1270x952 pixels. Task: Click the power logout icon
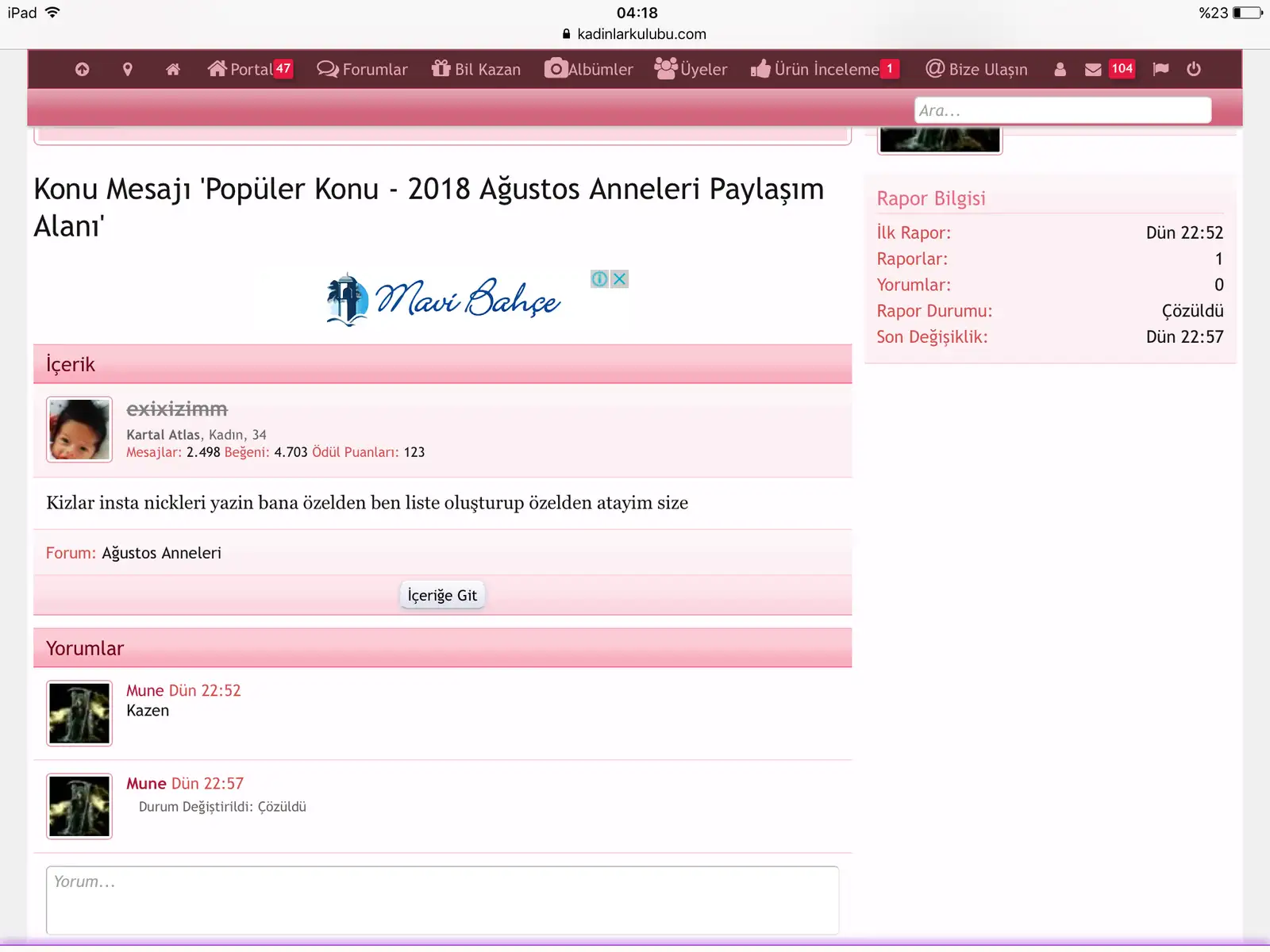pos(1194,70)
